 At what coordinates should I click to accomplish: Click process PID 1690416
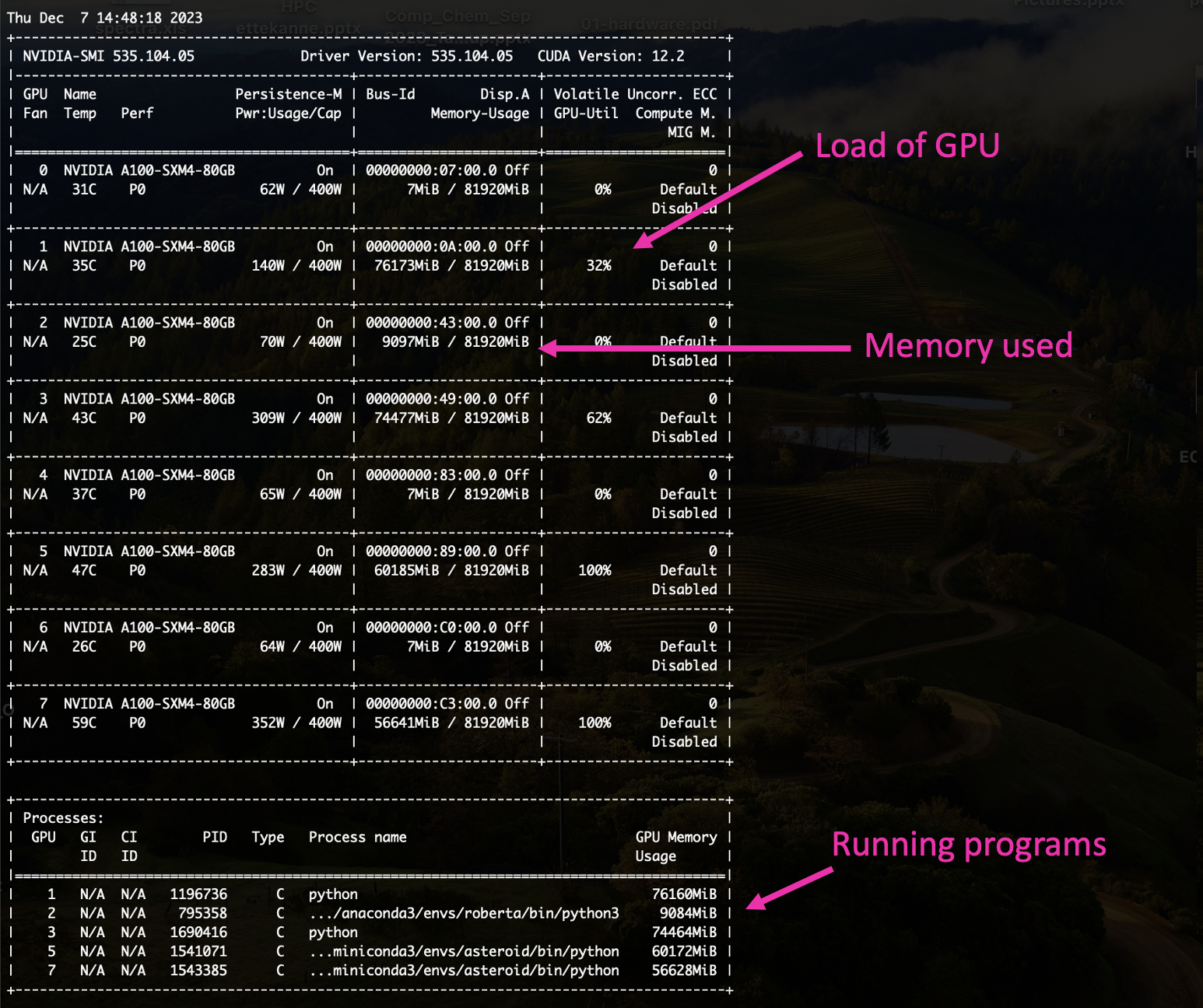tap(198, 933)
